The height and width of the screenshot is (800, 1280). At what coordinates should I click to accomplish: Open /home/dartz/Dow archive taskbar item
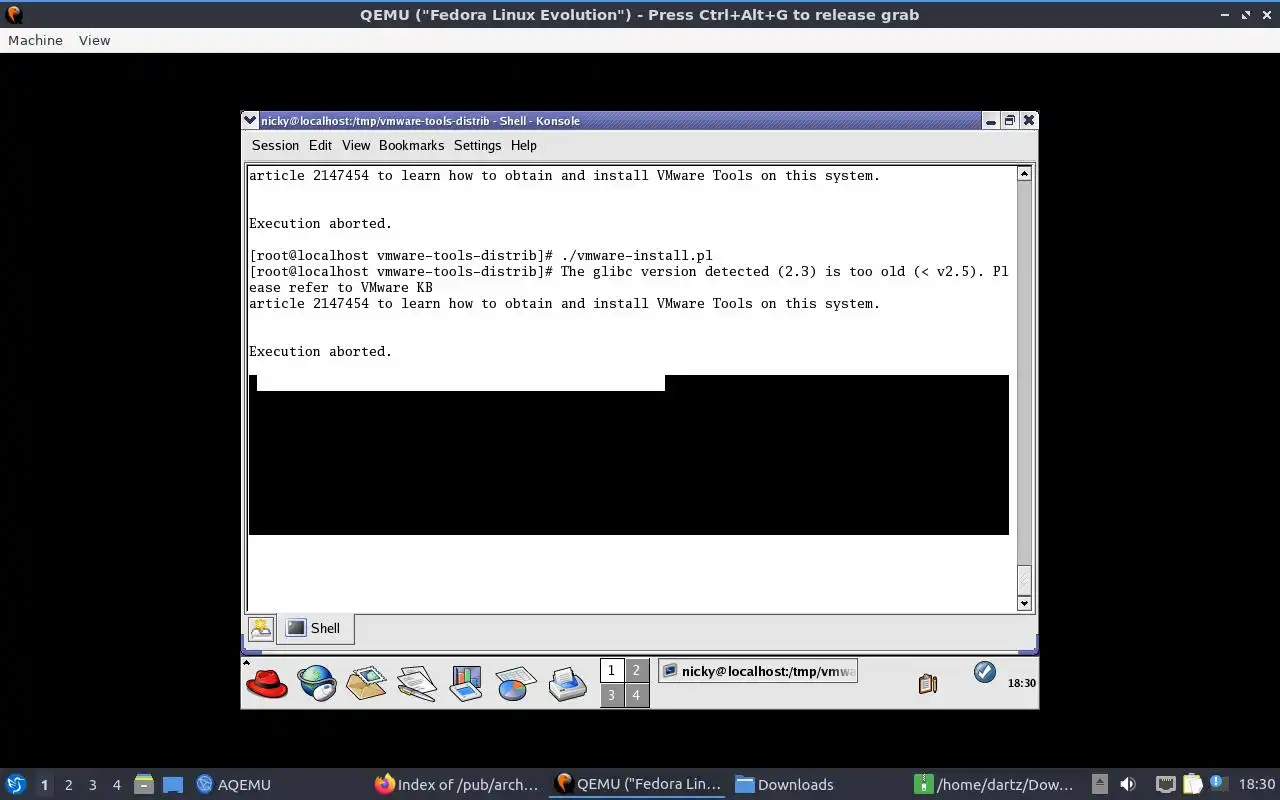[x=994, y=784]
